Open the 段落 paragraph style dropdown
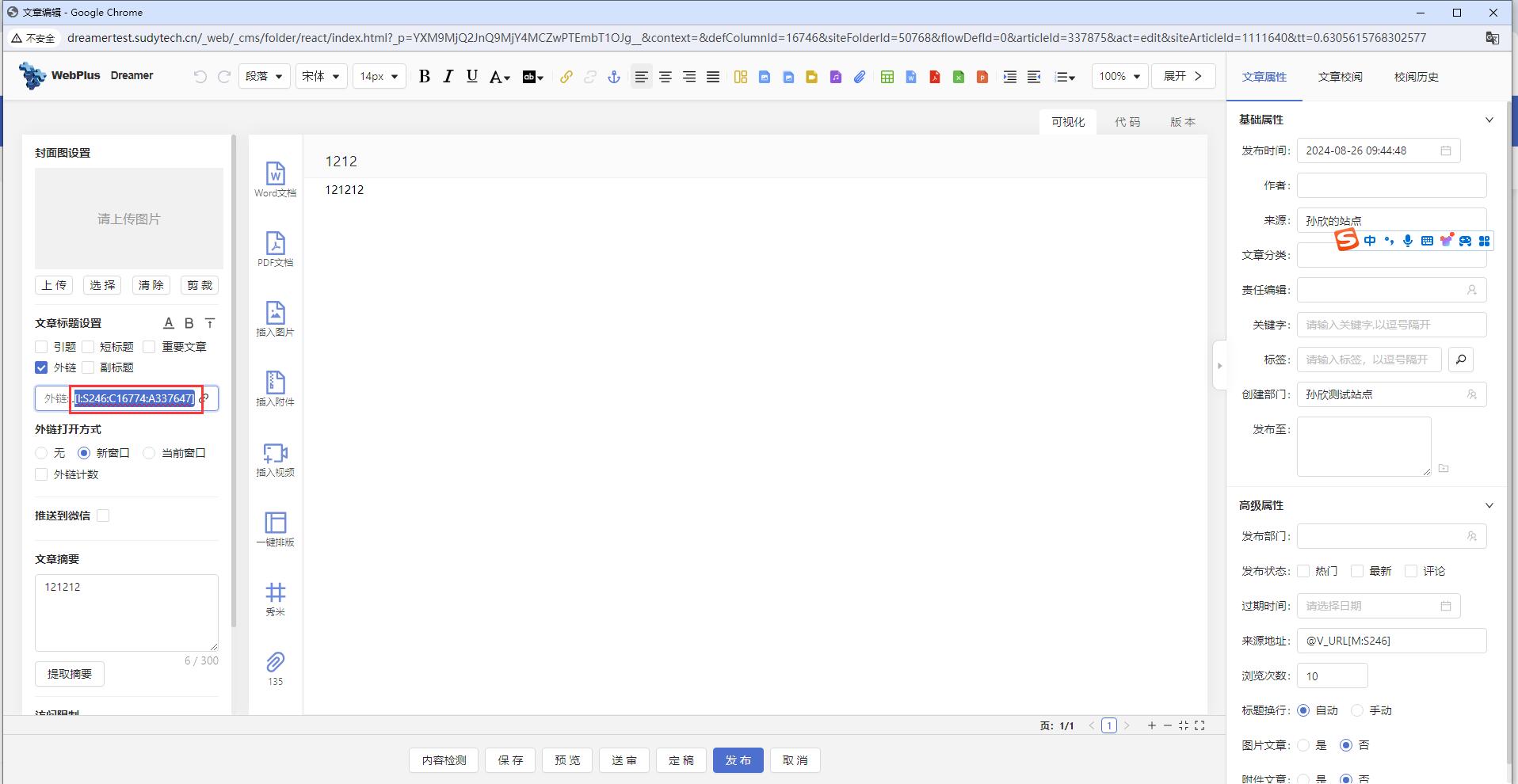 pyautogui.click(x=265, y=76)
